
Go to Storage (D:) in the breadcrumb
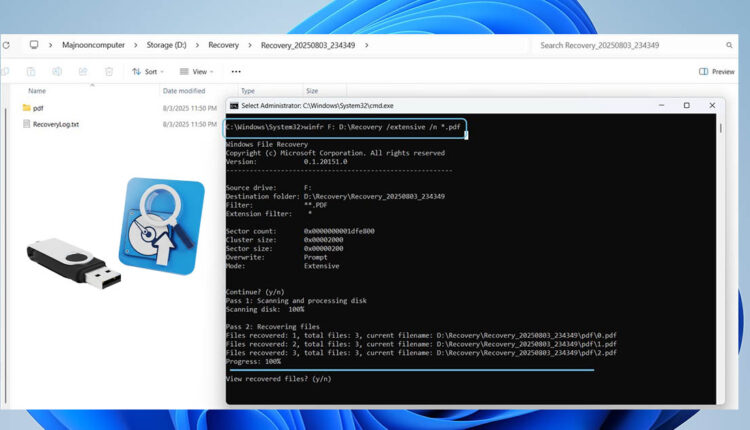coord(166,45)
